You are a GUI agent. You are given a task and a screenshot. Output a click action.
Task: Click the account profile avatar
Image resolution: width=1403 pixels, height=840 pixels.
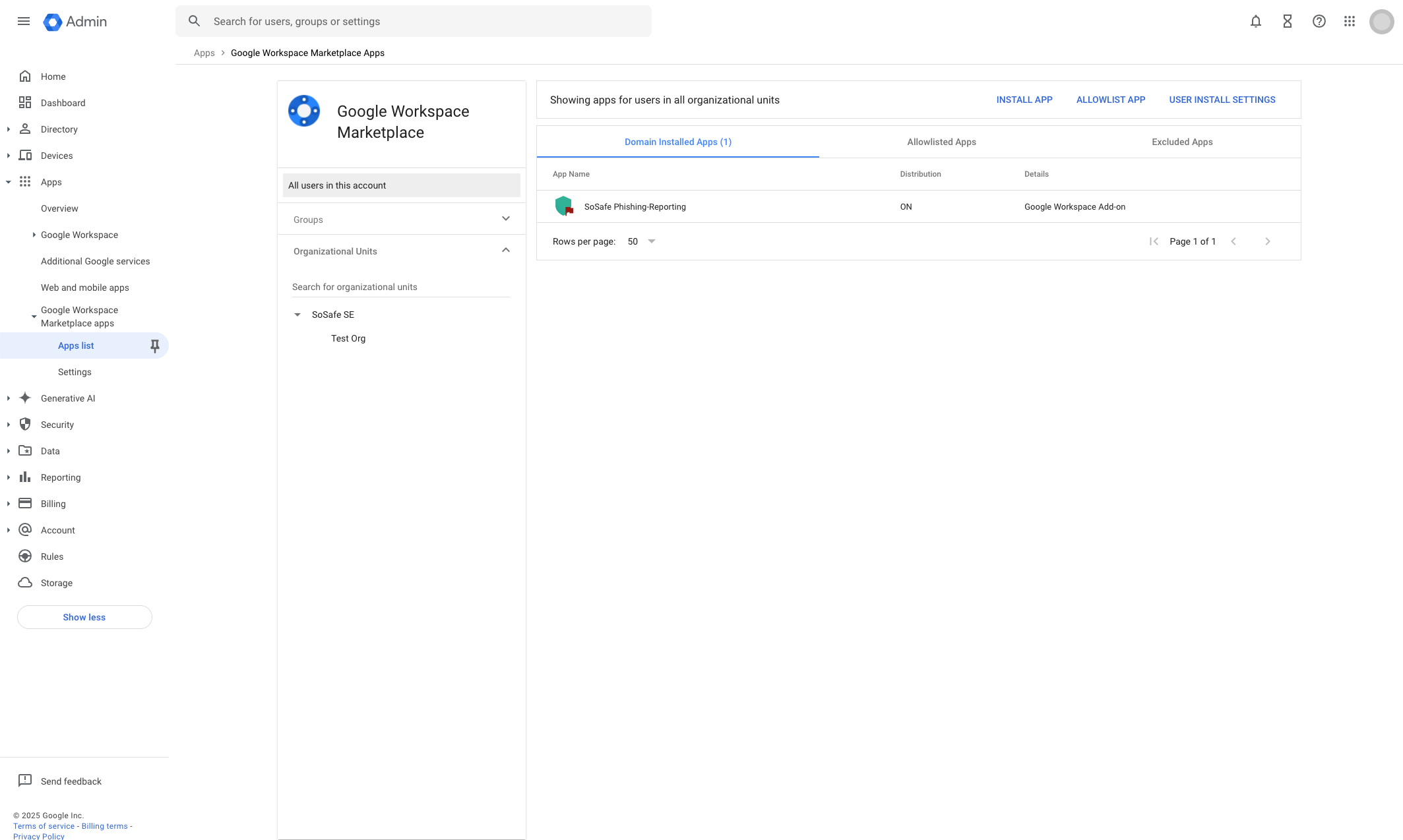[x=1382, y=21]
